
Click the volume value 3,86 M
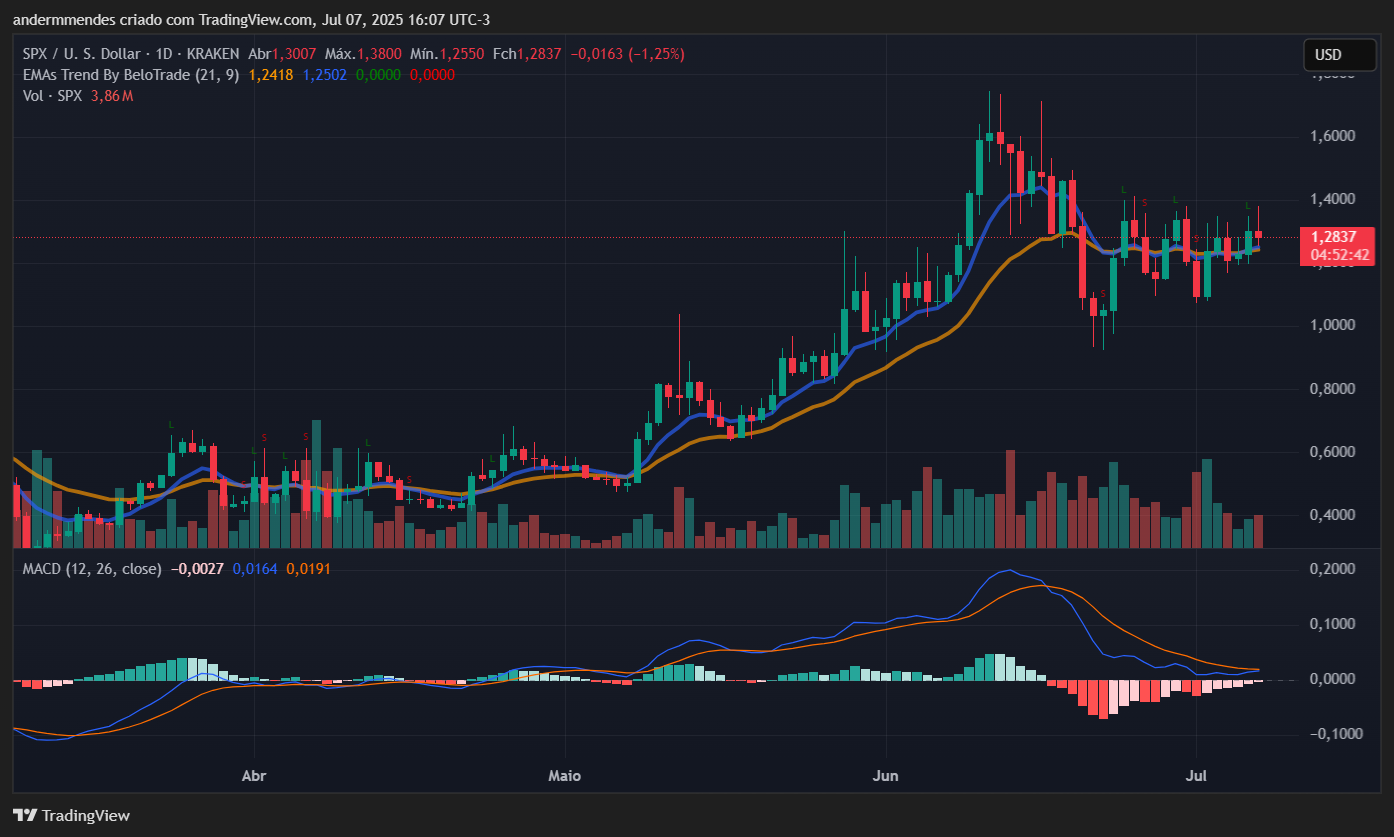[x=112, y=96]
